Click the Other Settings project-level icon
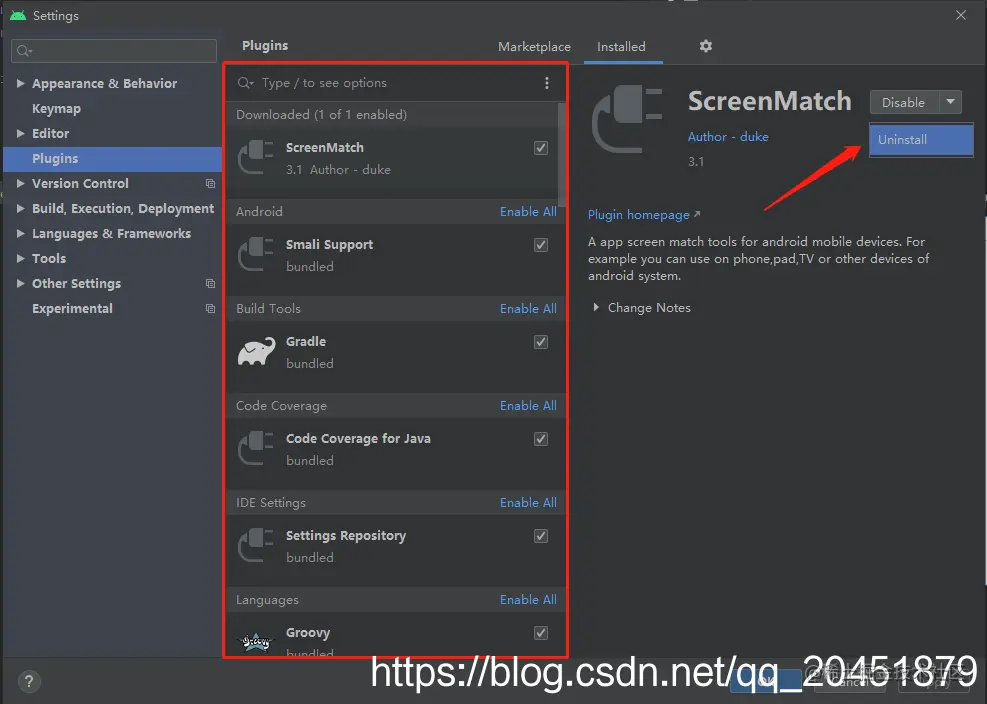The image size is (987, 704). 210,283
